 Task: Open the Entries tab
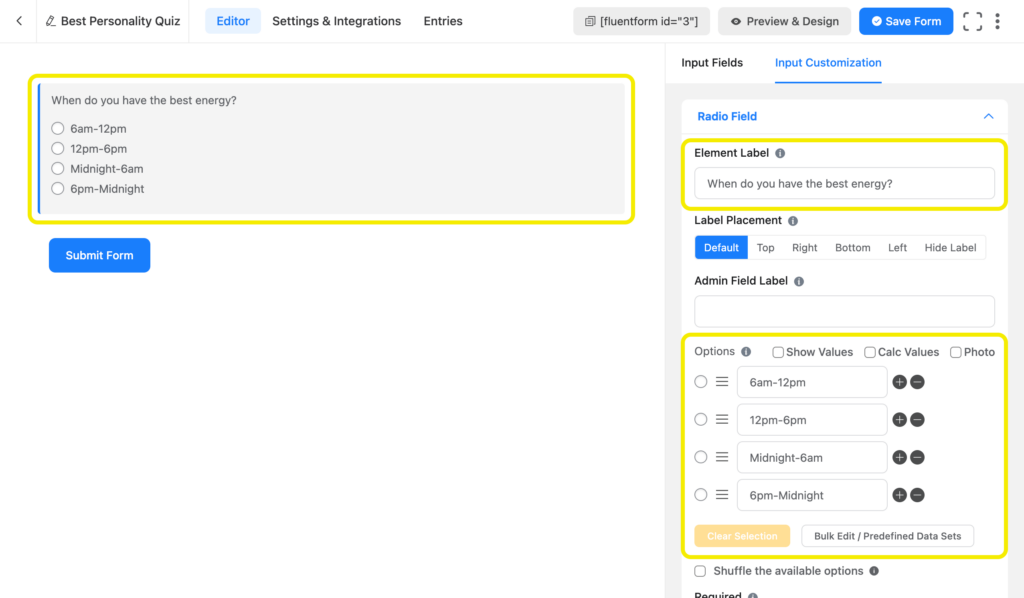click(443, 21)
